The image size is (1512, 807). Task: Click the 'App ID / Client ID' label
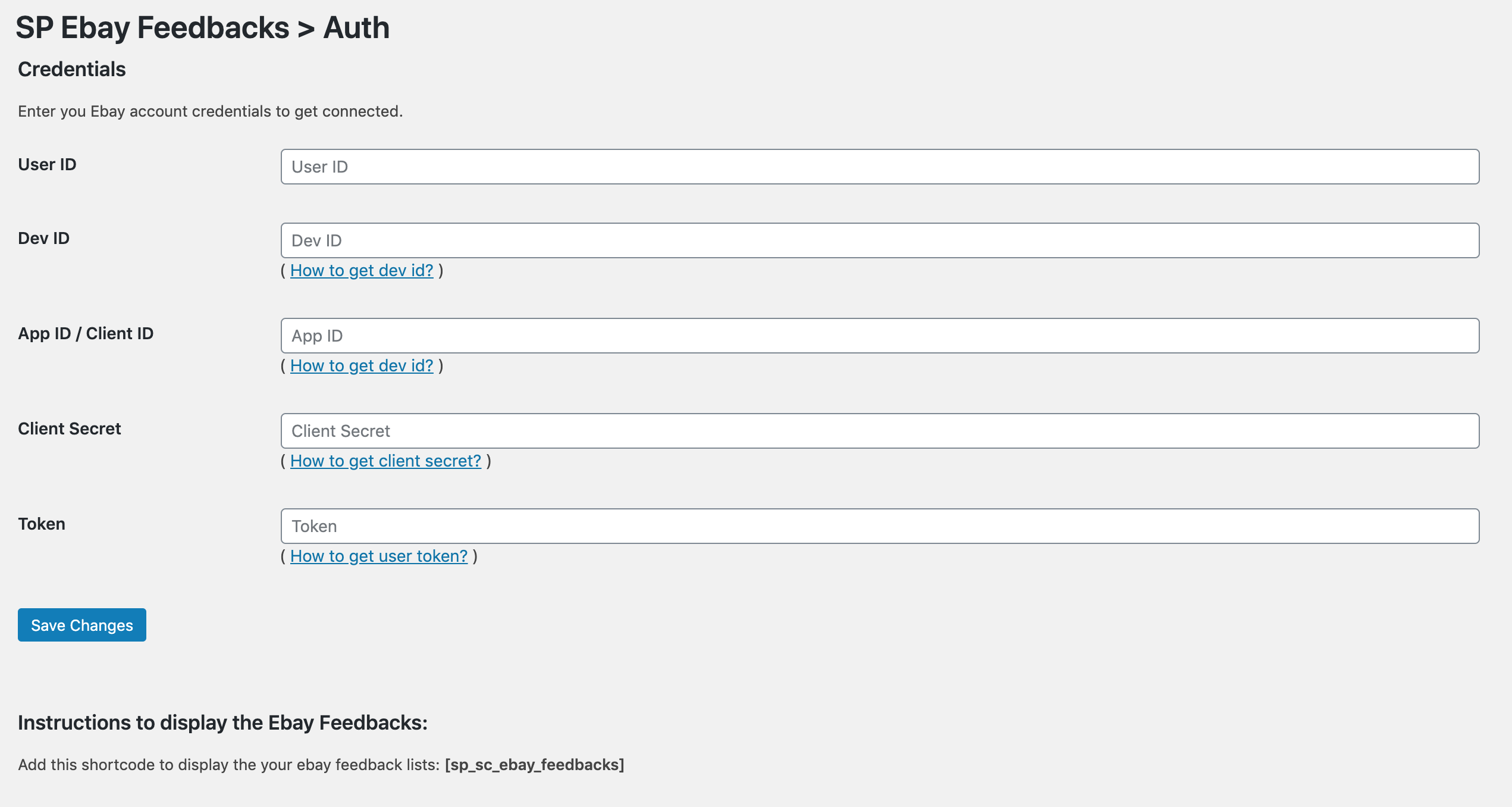pos(86,334)
